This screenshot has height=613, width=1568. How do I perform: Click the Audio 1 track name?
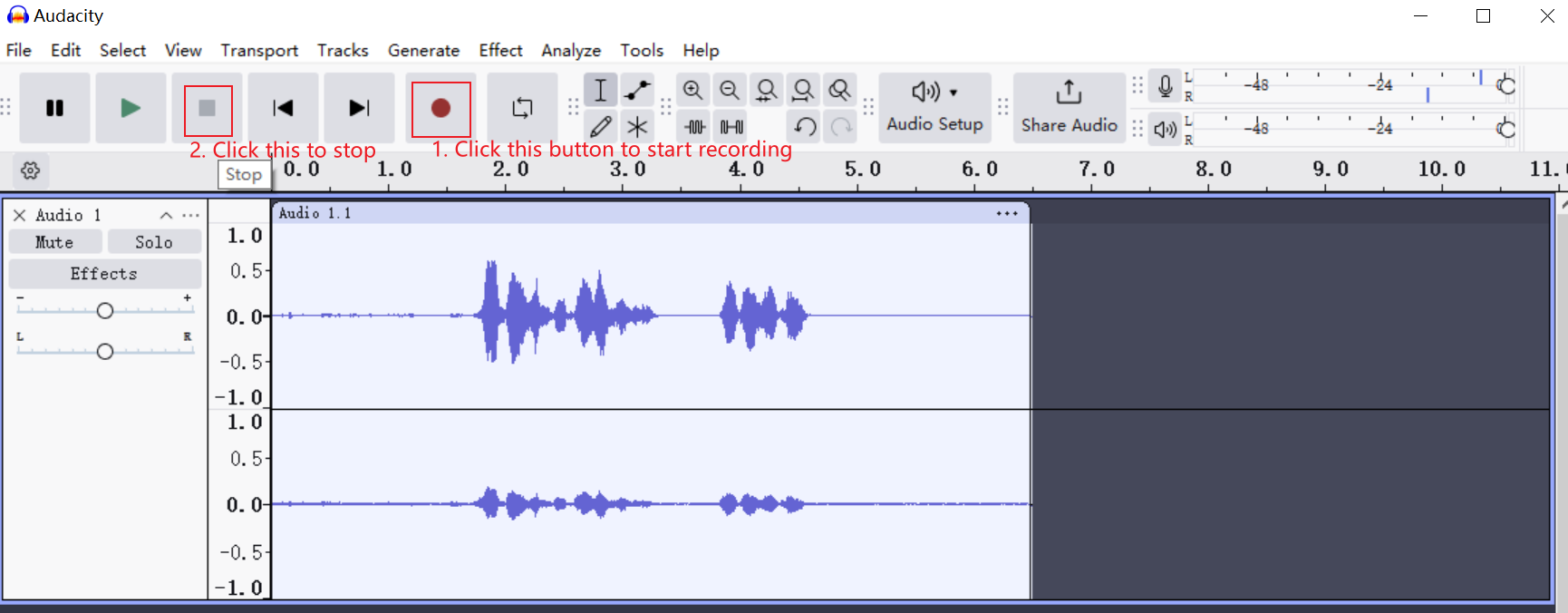click(69, 215)
